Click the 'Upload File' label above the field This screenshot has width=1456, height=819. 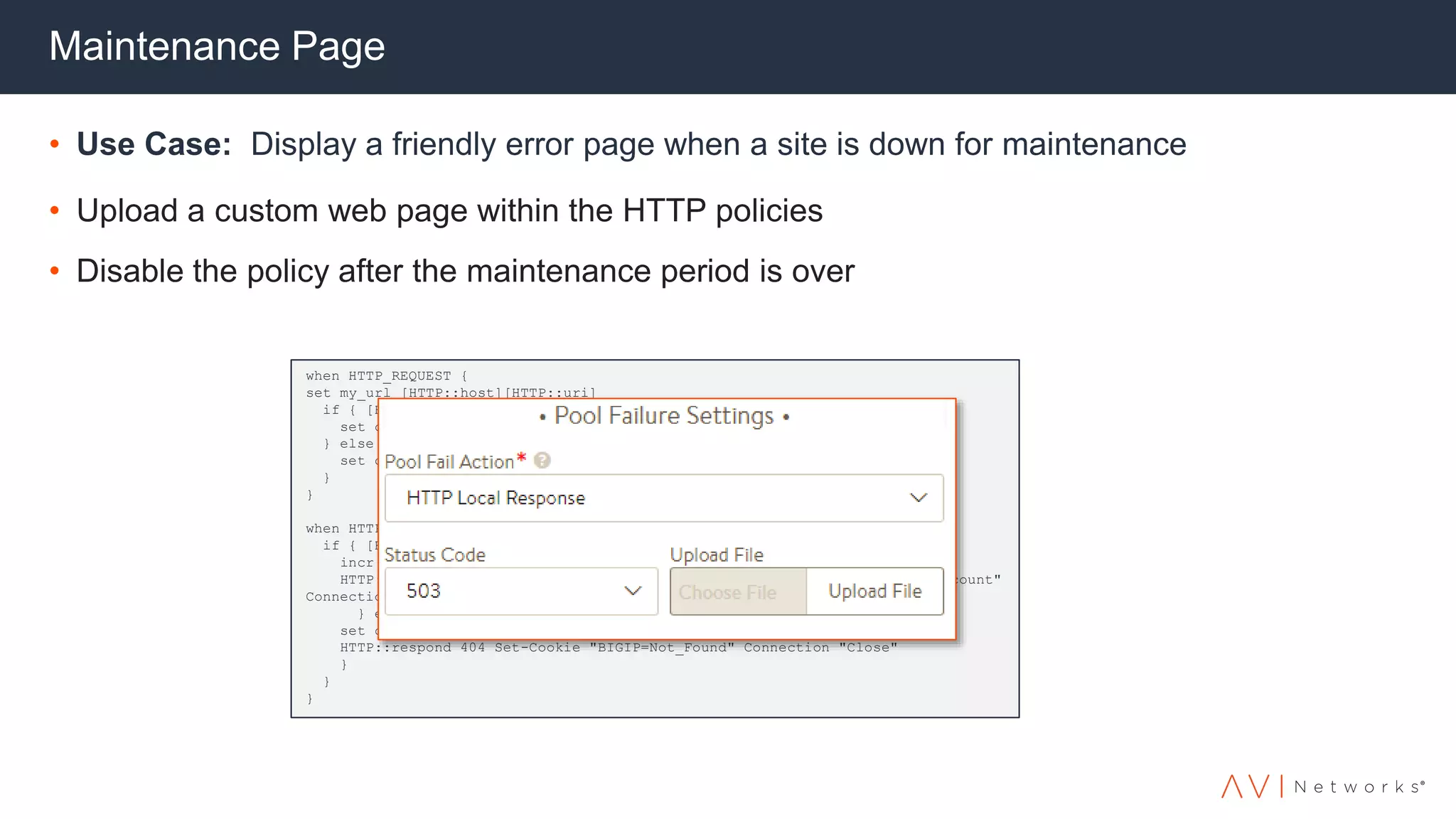(x=717, y=555)
